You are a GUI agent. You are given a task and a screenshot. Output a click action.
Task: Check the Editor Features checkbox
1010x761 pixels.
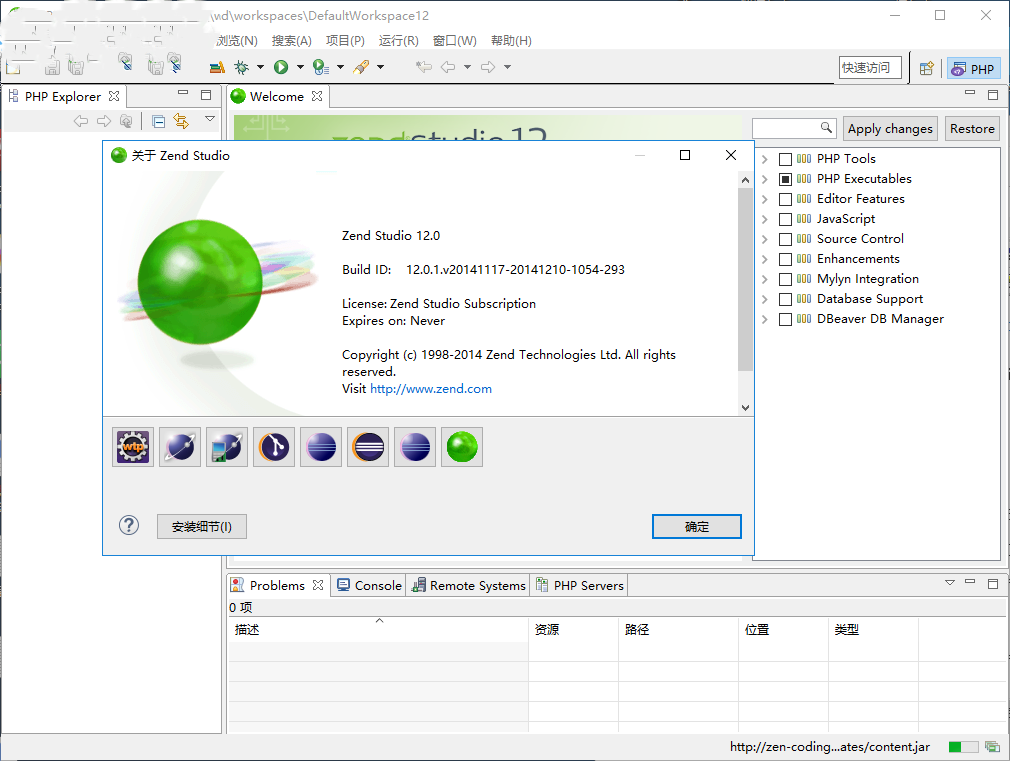point(785,199)
